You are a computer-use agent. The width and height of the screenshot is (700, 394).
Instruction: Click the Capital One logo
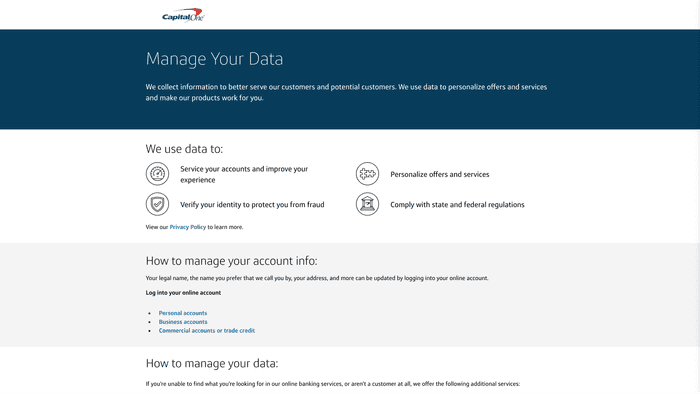[183, 15]
